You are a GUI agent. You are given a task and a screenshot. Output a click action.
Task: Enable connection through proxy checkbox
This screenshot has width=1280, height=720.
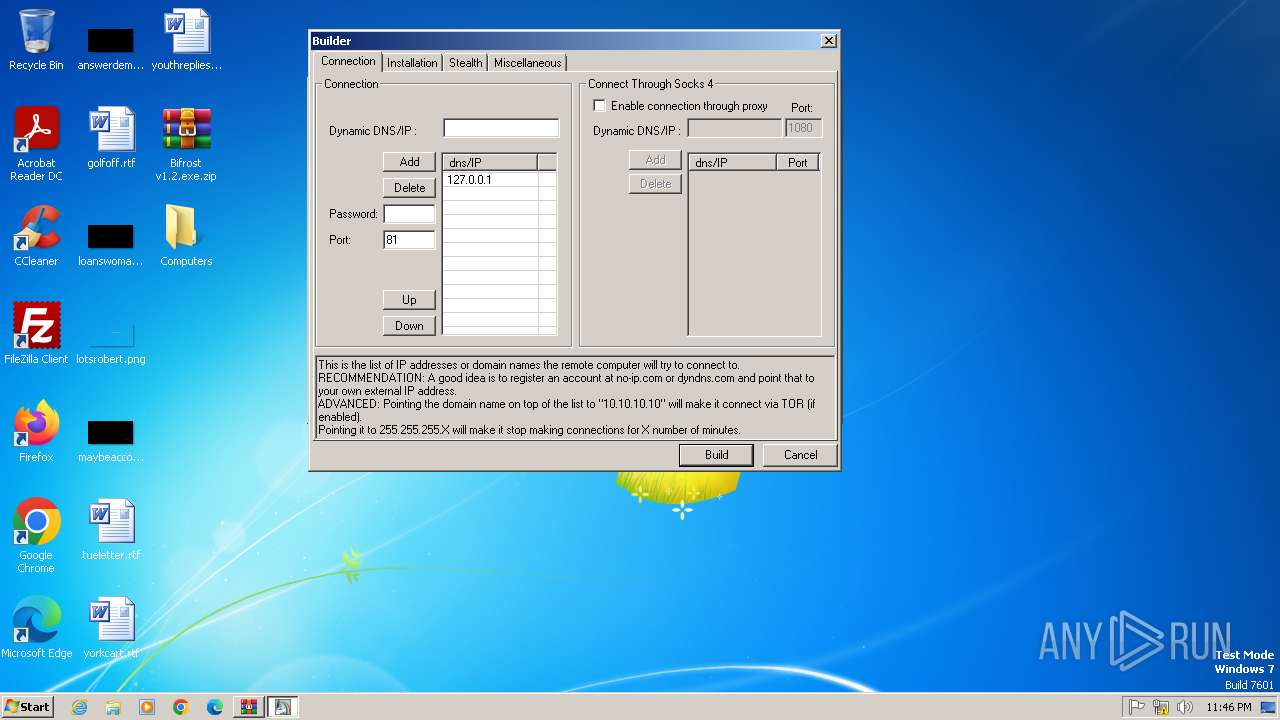click(x=600, y=106)
